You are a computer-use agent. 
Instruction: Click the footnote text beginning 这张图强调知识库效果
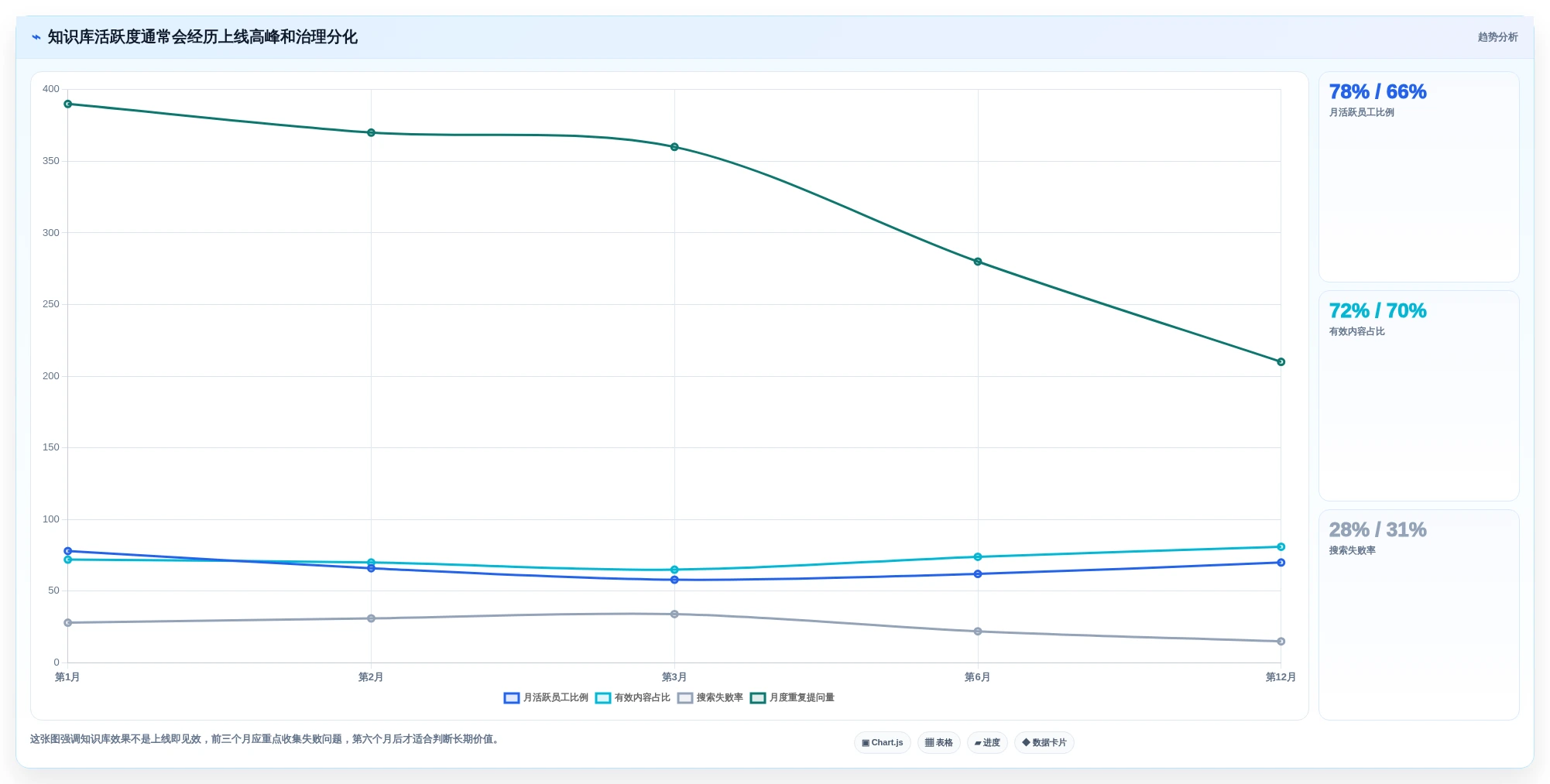pyautogui.click(x=266, y=739)
